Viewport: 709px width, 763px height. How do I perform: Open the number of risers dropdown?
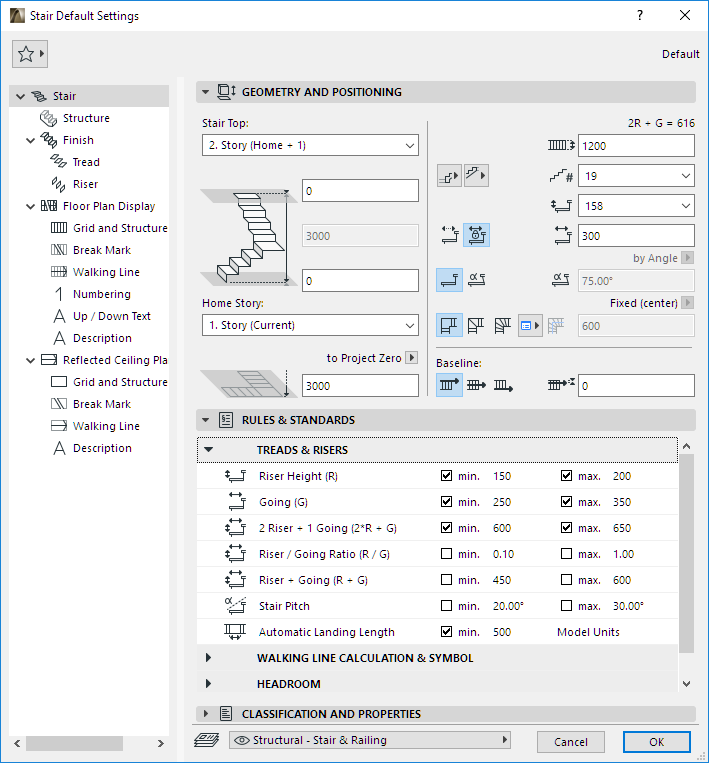click(636, 176)
